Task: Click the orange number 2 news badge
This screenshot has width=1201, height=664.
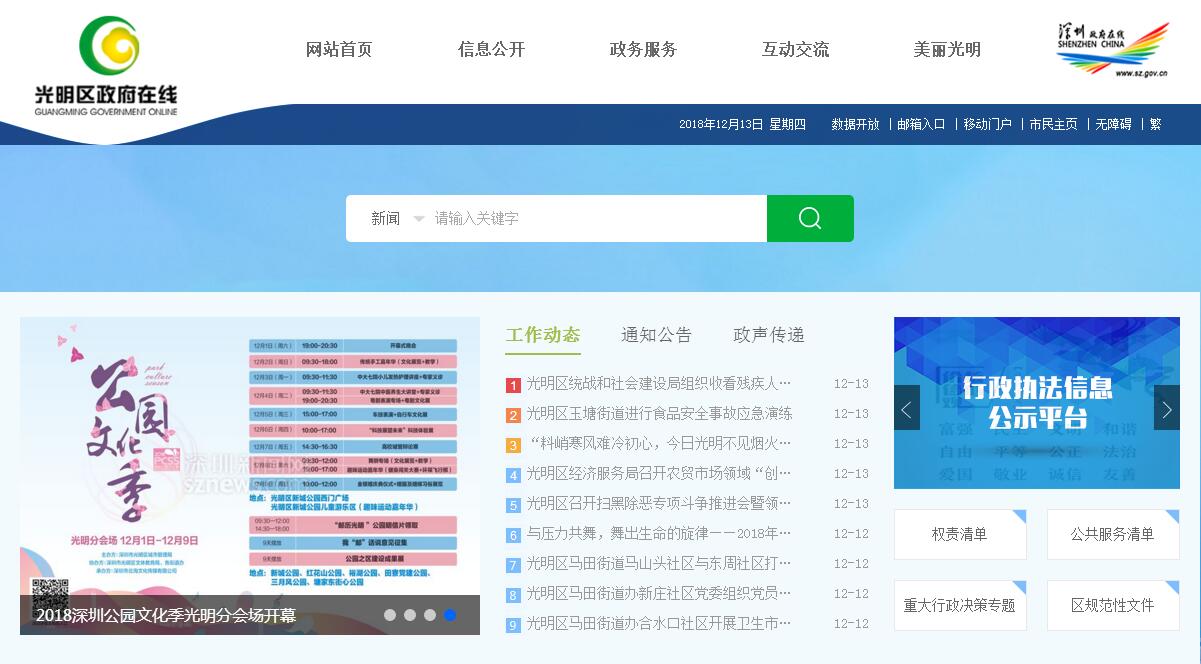Action: [513, 415]
